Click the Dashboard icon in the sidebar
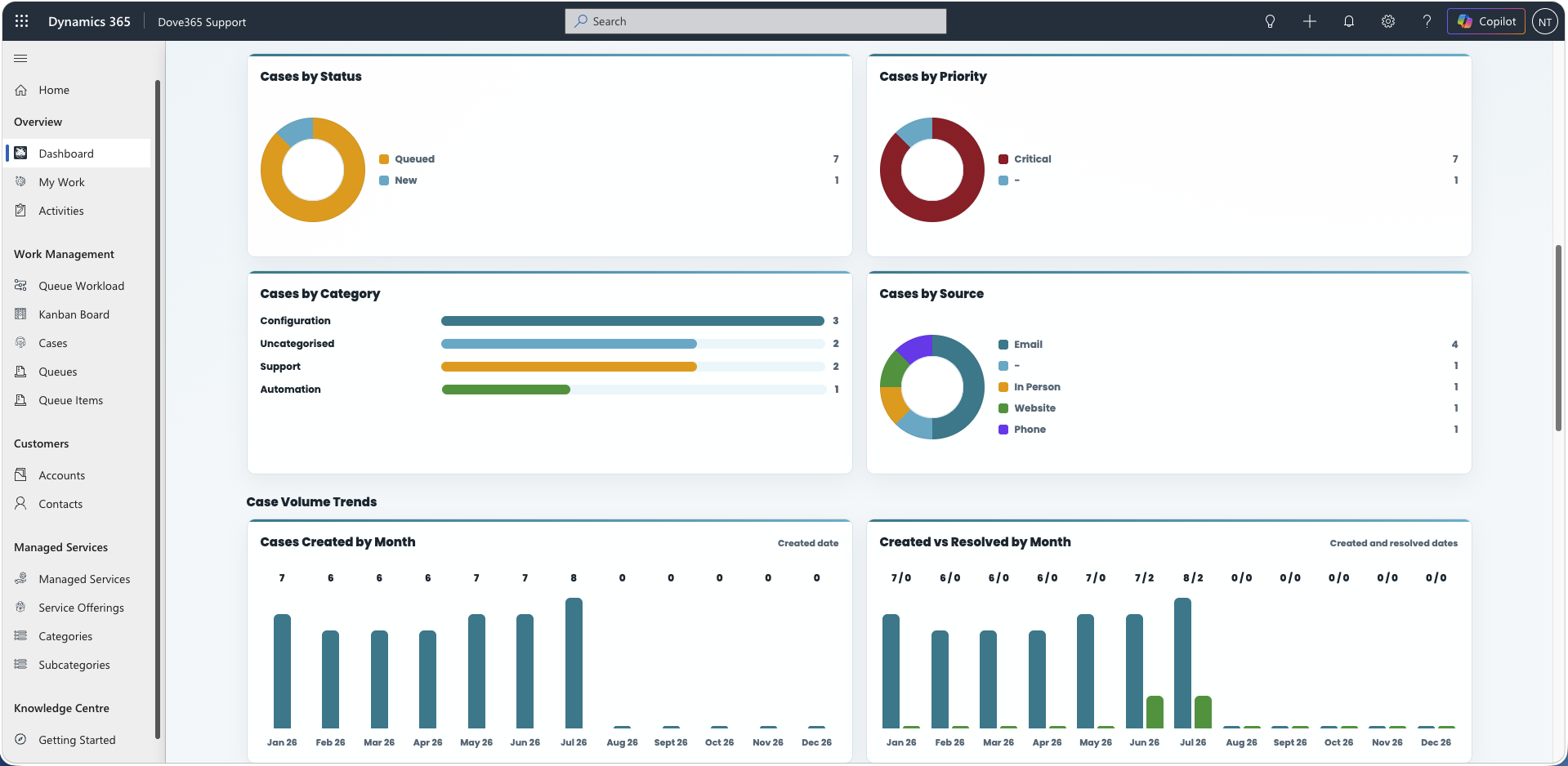The image size is (1568, 766). pos(21,153)
